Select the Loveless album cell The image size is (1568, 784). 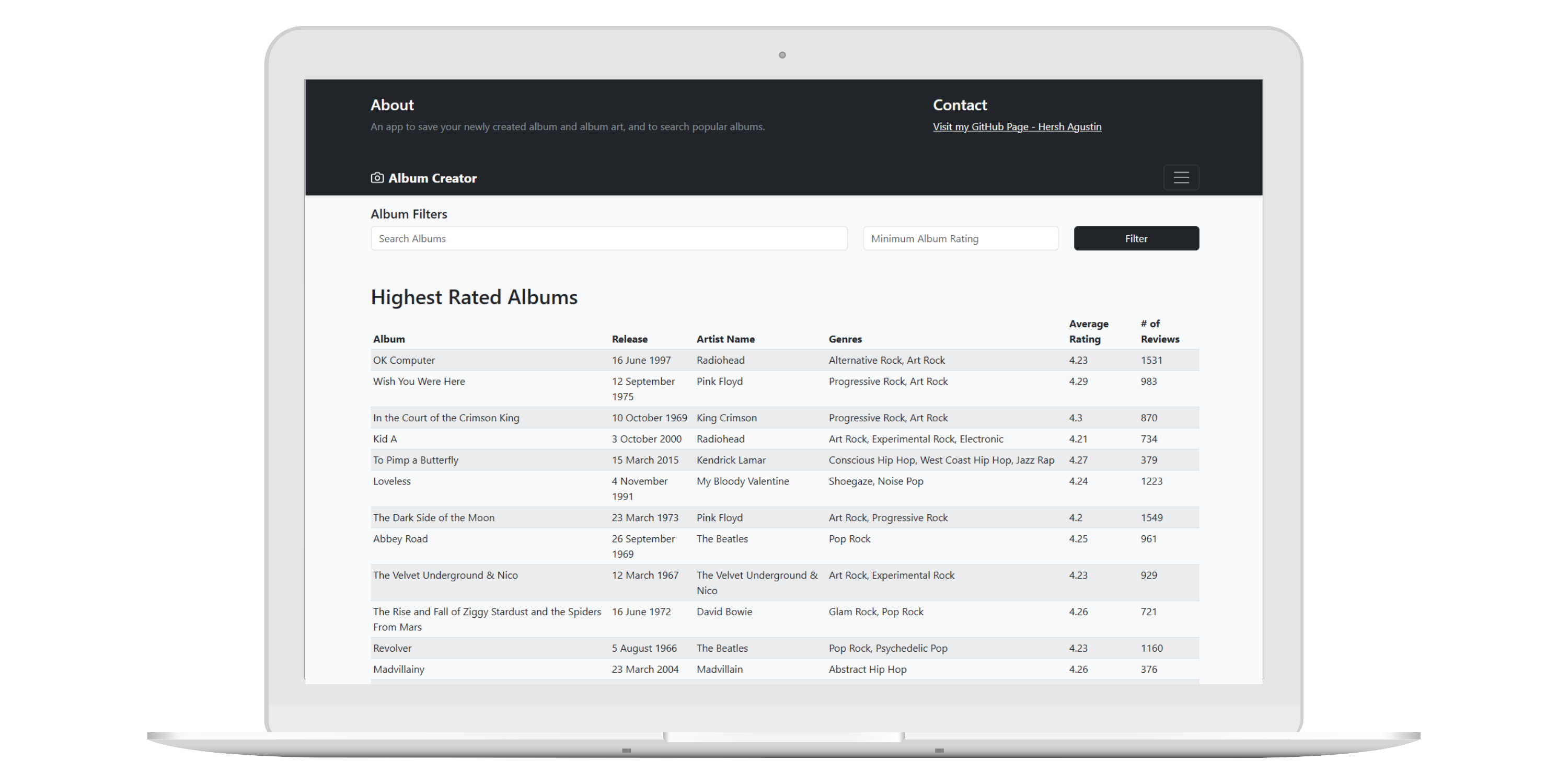coord(392,481)
